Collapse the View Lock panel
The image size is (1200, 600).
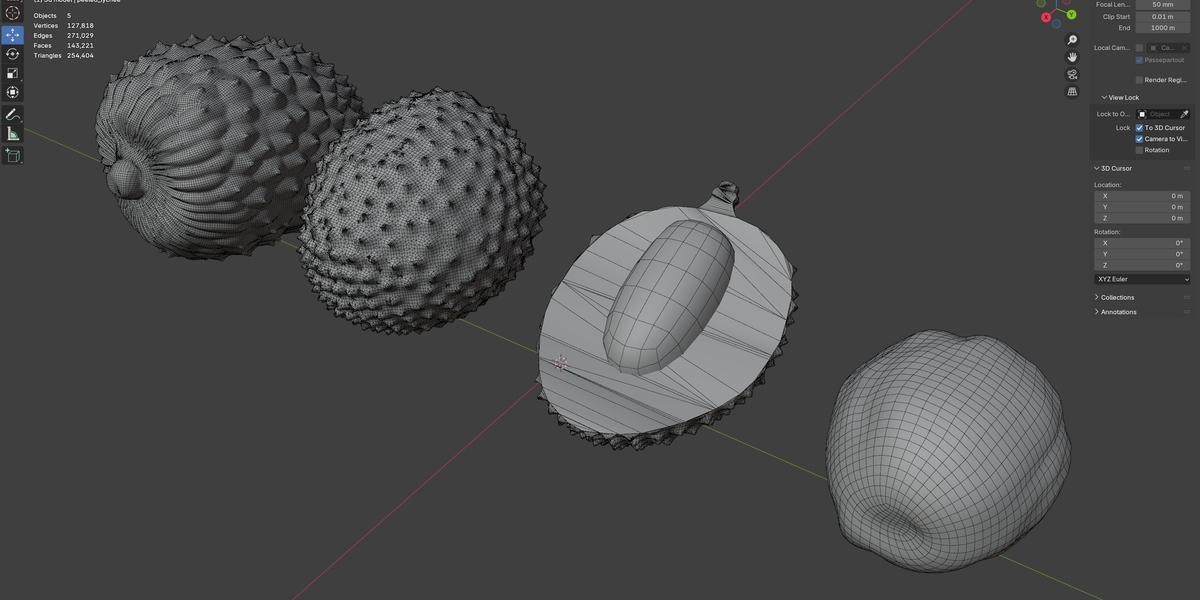pyautogui.click(x=1123, y=97)
